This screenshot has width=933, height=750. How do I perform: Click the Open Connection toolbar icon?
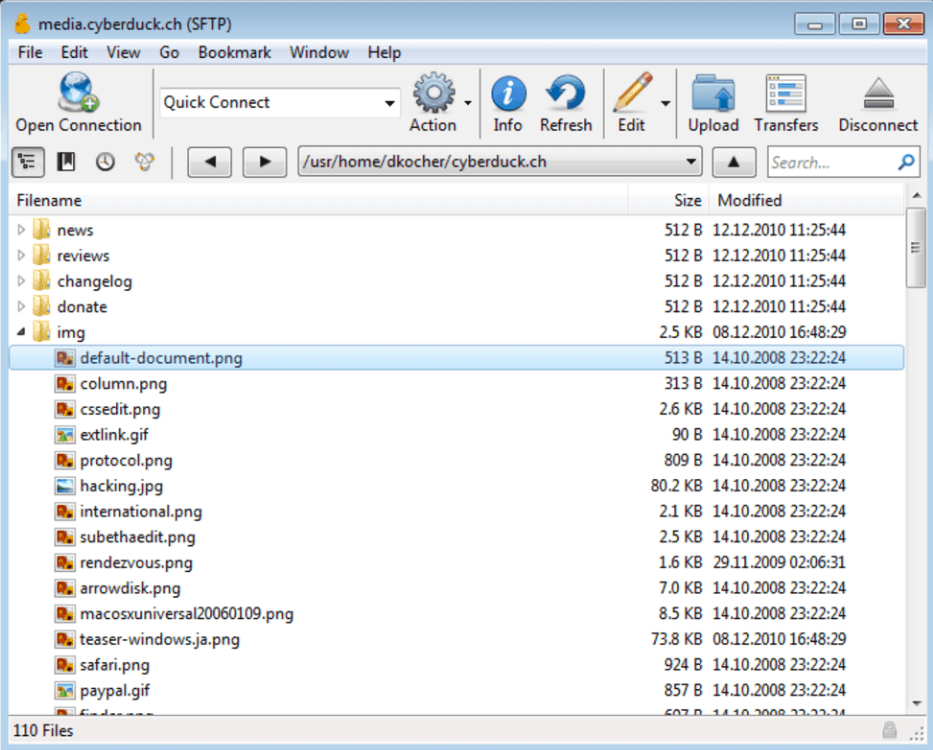78,94
